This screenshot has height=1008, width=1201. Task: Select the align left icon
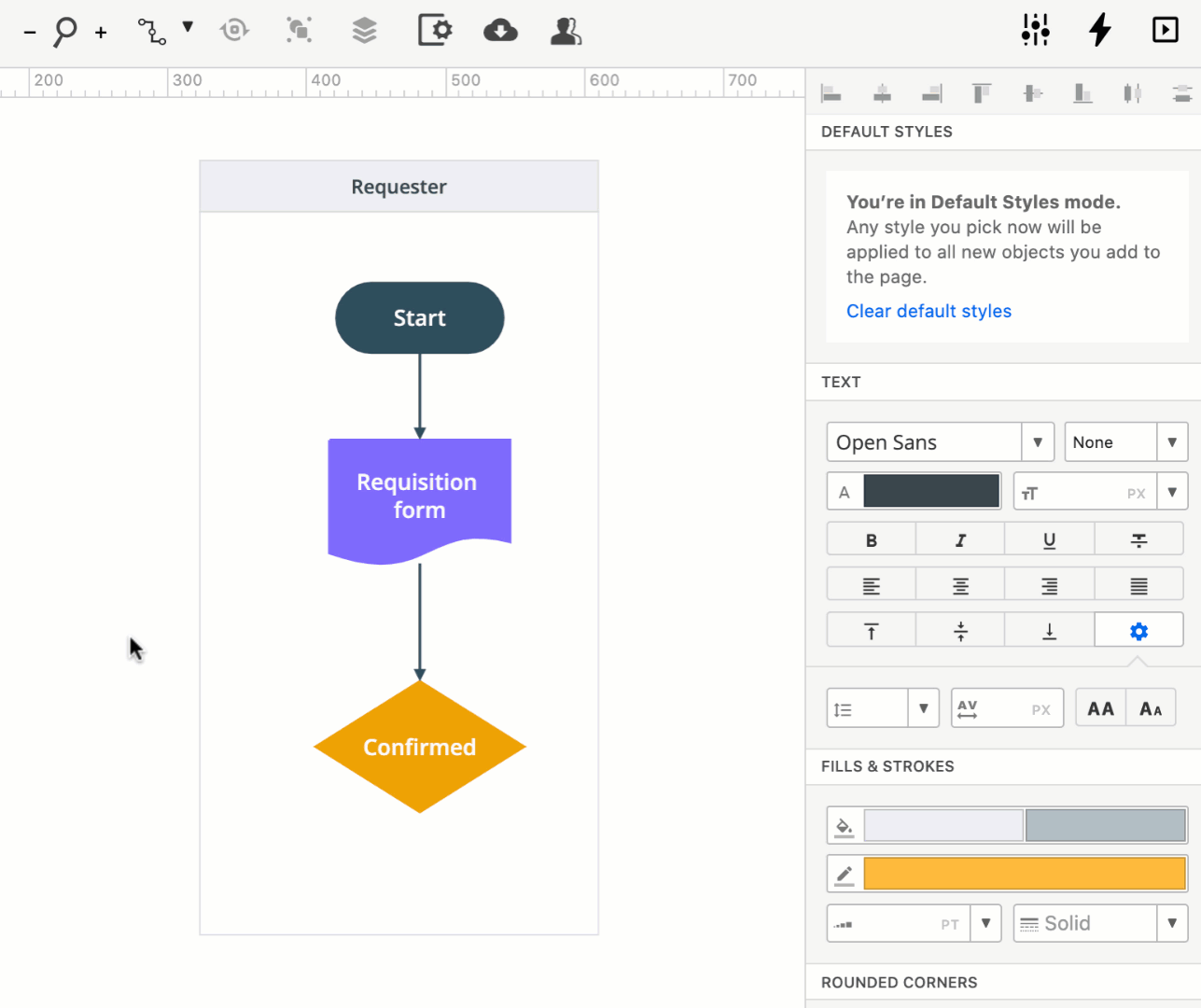click(x=831, y=92)
